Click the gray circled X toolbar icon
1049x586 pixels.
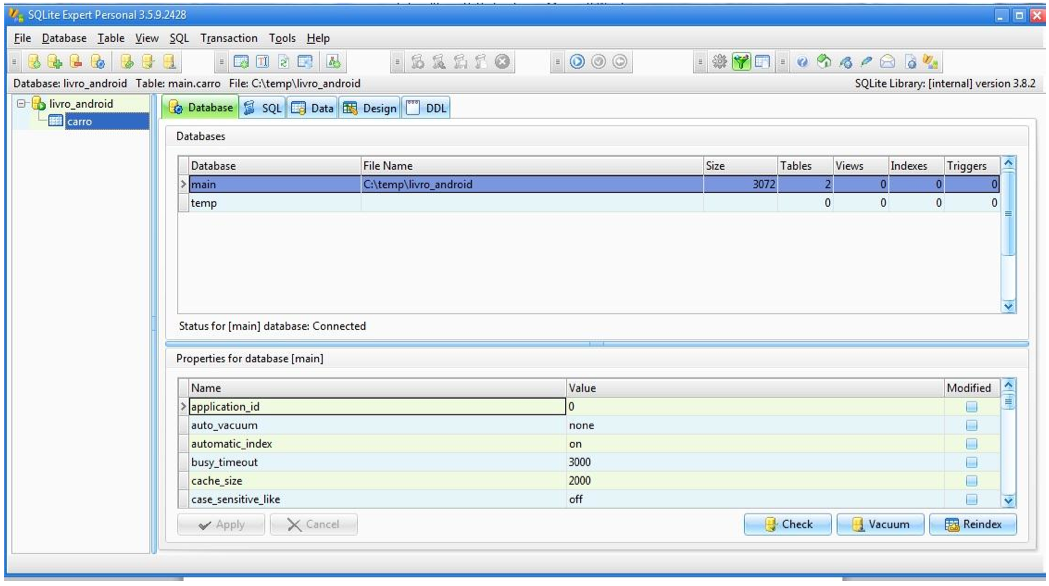click(502, 62)
